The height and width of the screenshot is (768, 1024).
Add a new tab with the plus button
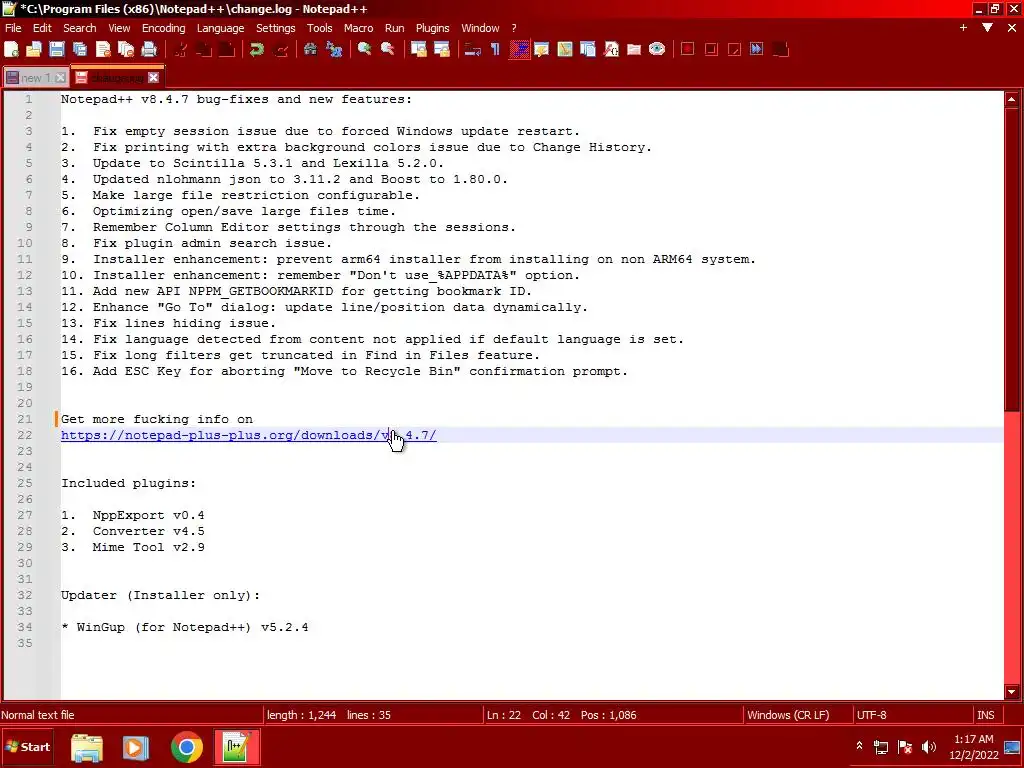(x=963, y=27)
